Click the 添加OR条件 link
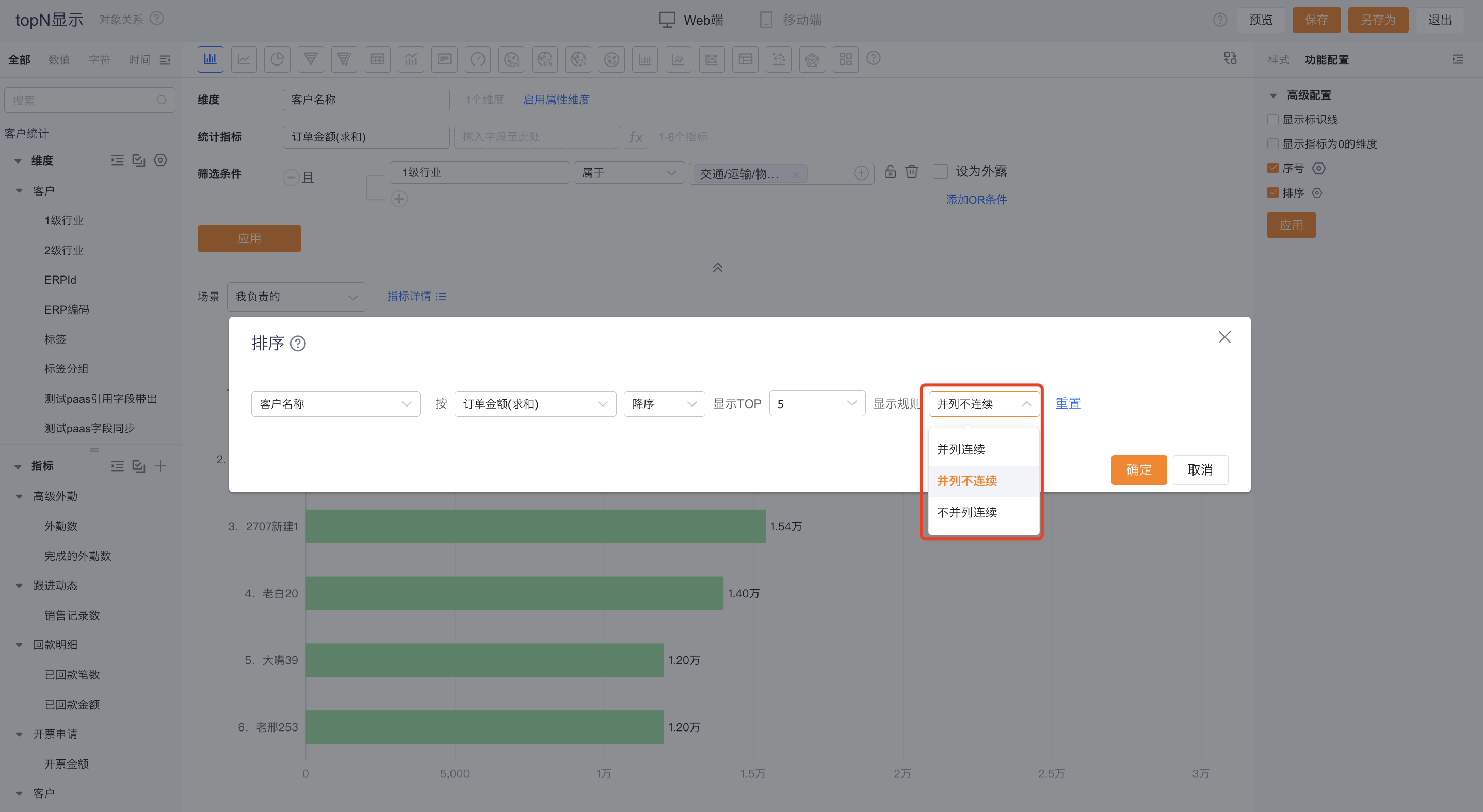The height and width of the screenshot is (812, 1483). pos(975,200)
